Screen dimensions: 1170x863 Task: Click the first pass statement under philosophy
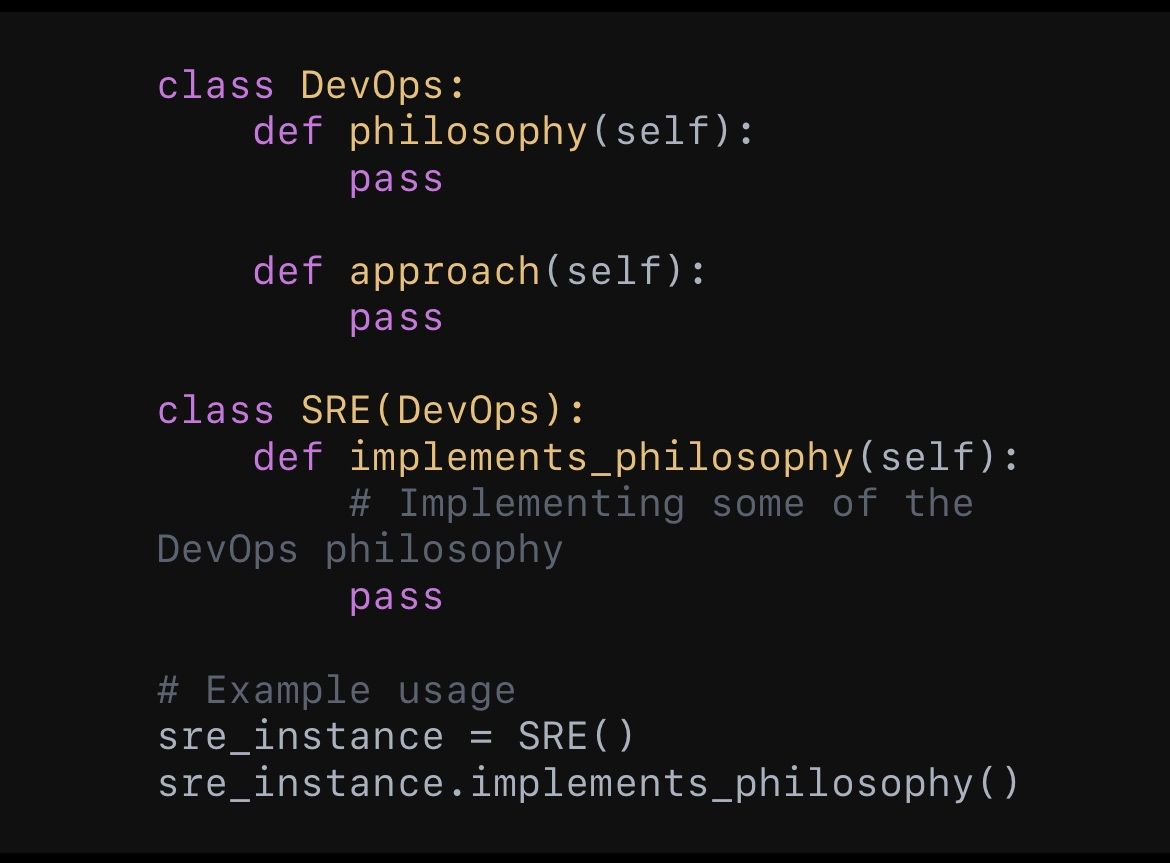(x=396, y=180)
